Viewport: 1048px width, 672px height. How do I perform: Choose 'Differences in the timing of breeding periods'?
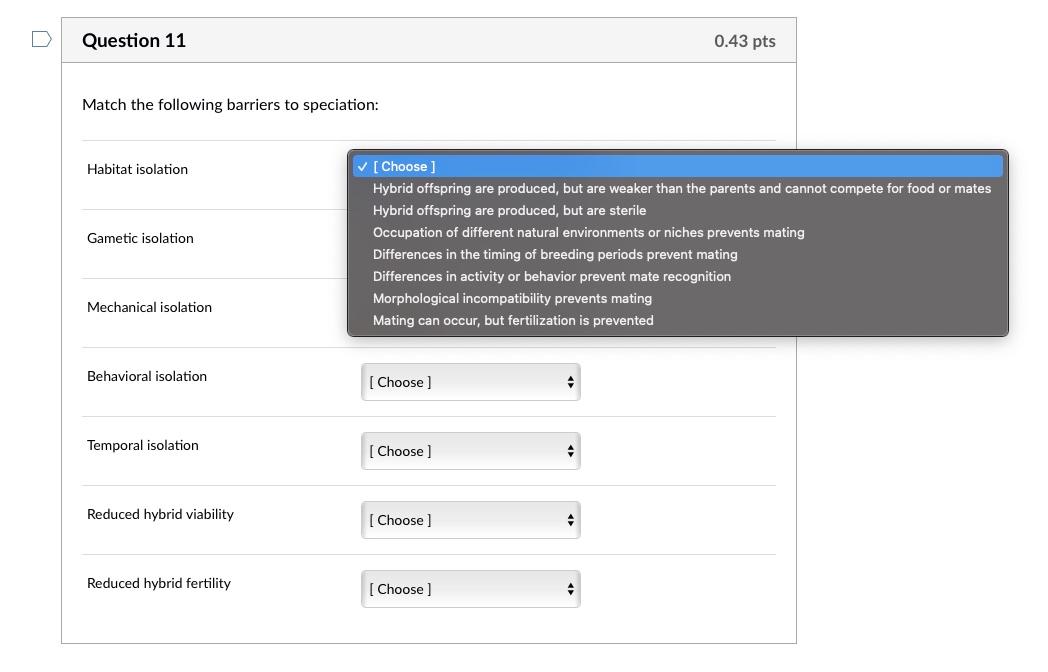pyautogui.click(x=678, y=255)
